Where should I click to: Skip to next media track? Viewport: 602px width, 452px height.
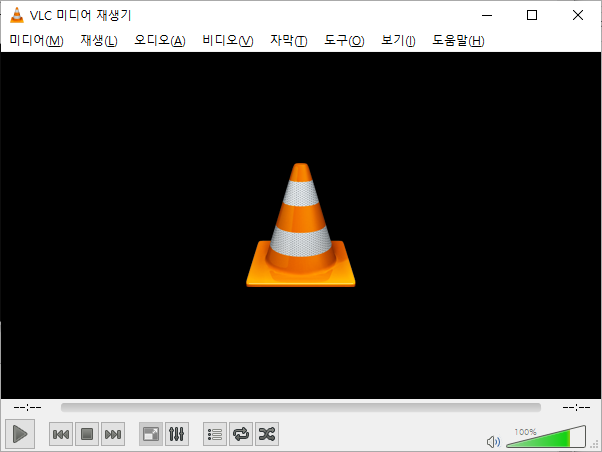113,434
